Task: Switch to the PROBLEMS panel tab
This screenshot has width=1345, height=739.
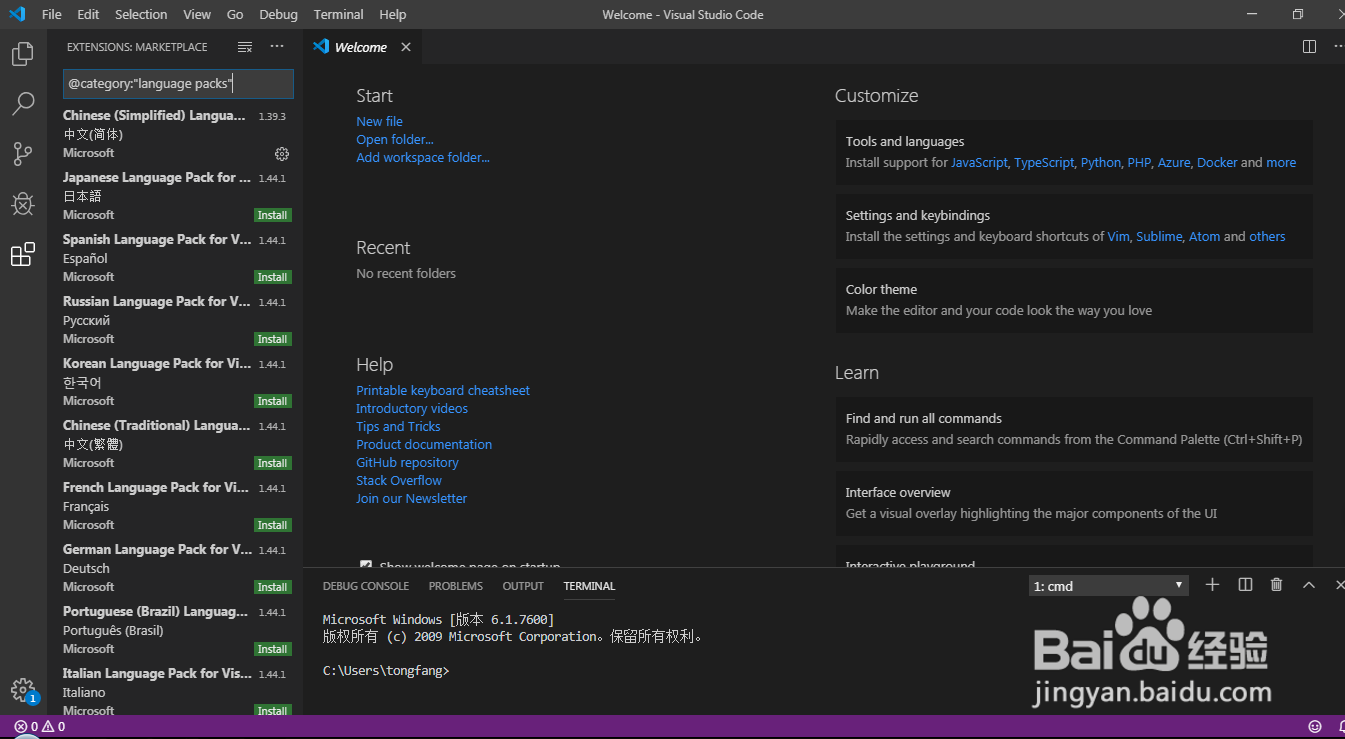Action: 455,586
